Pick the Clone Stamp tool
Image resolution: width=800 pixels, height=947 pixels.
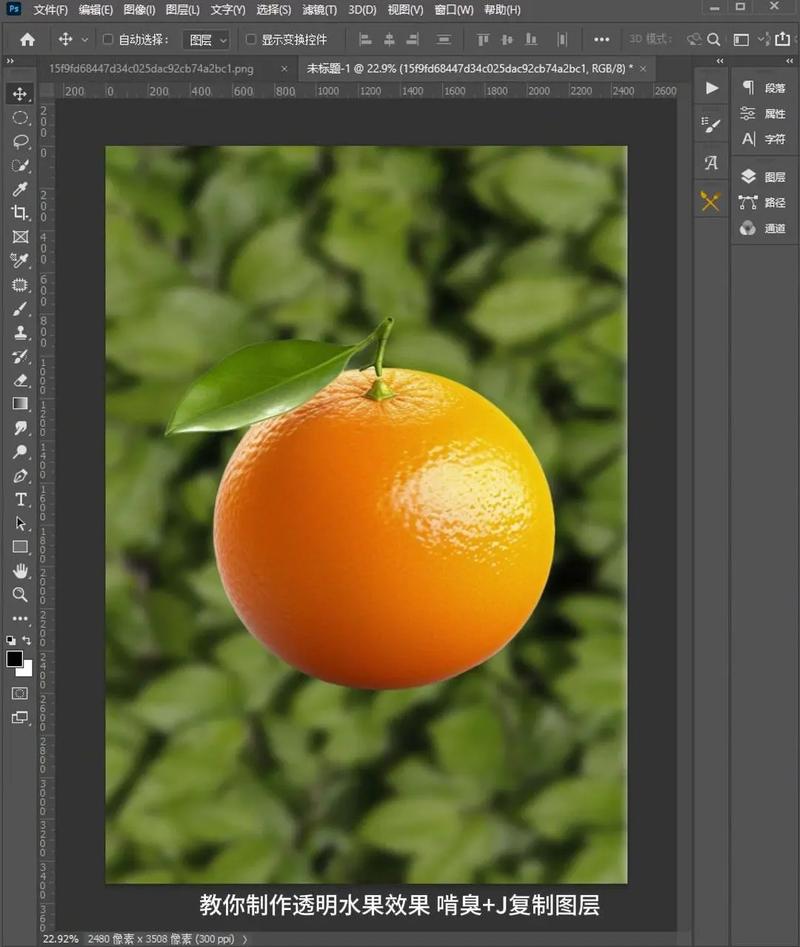(x=19, y=333)
